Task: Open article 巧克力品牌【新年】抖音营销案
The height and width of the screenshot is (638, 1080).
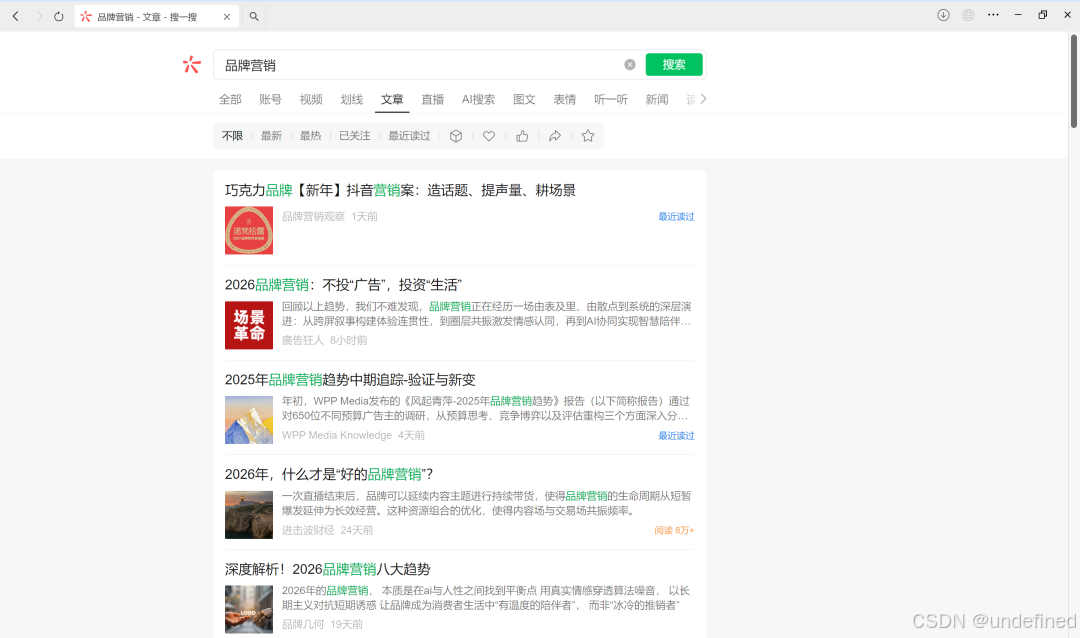Action: point(400,190)
